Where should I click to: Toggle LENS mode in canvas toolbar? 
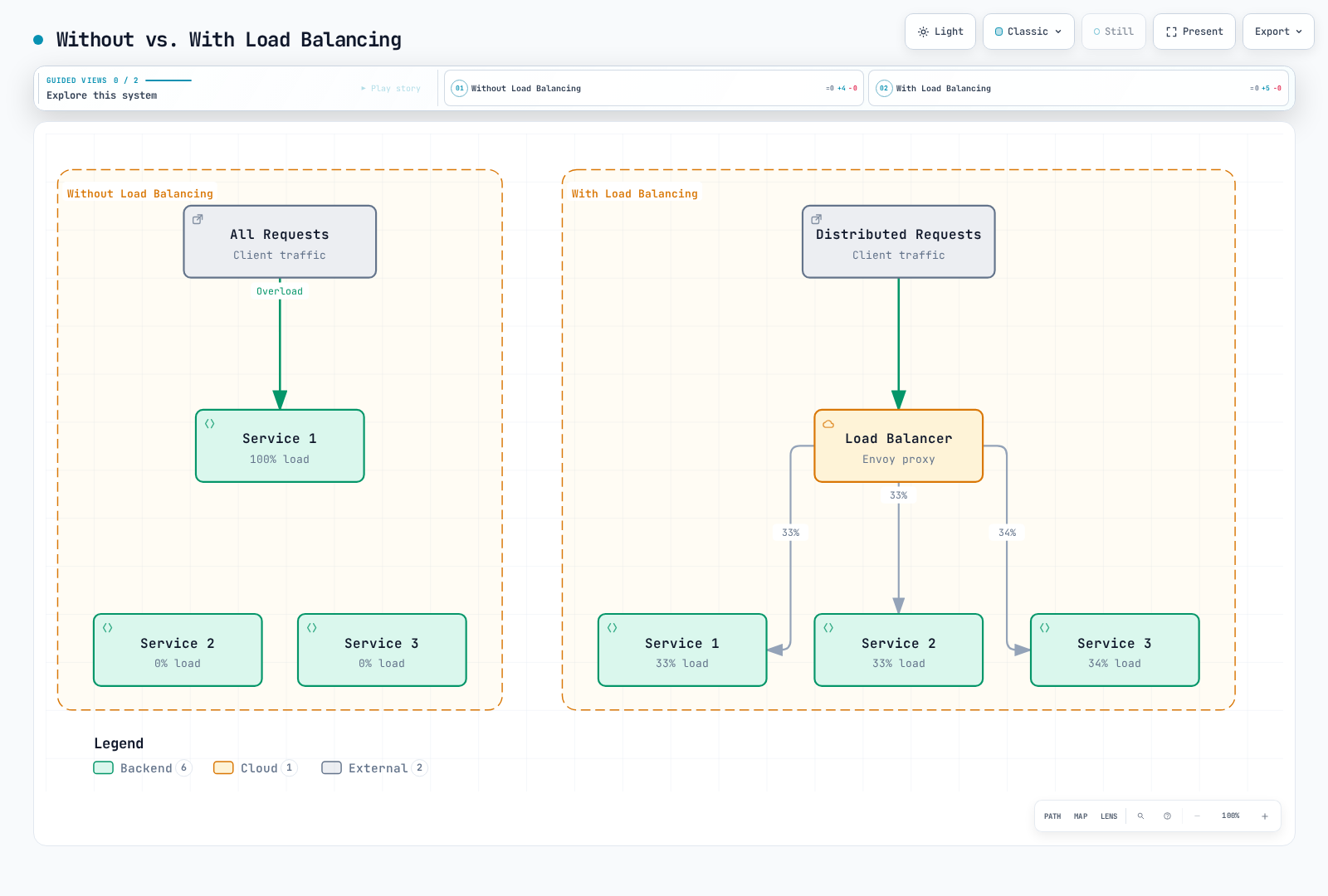point(1109,816)
